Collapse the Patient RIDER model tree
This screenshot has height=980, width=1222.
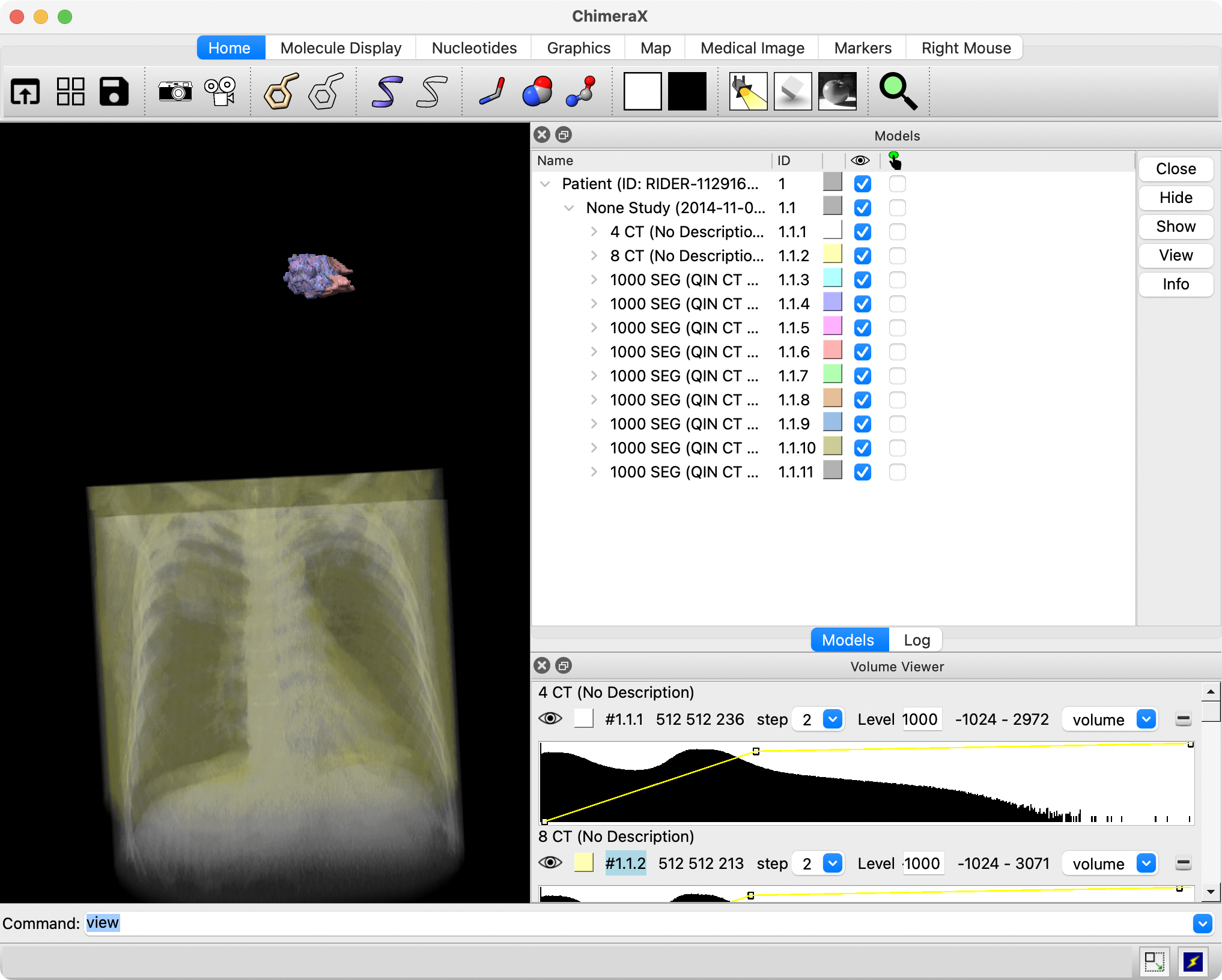click(545, 184)
